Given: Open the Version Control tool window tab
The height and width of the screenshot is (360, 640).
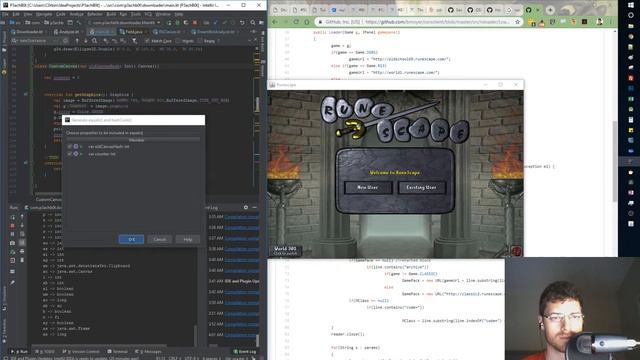Looking at the screenshot, I should click(81, 351).
